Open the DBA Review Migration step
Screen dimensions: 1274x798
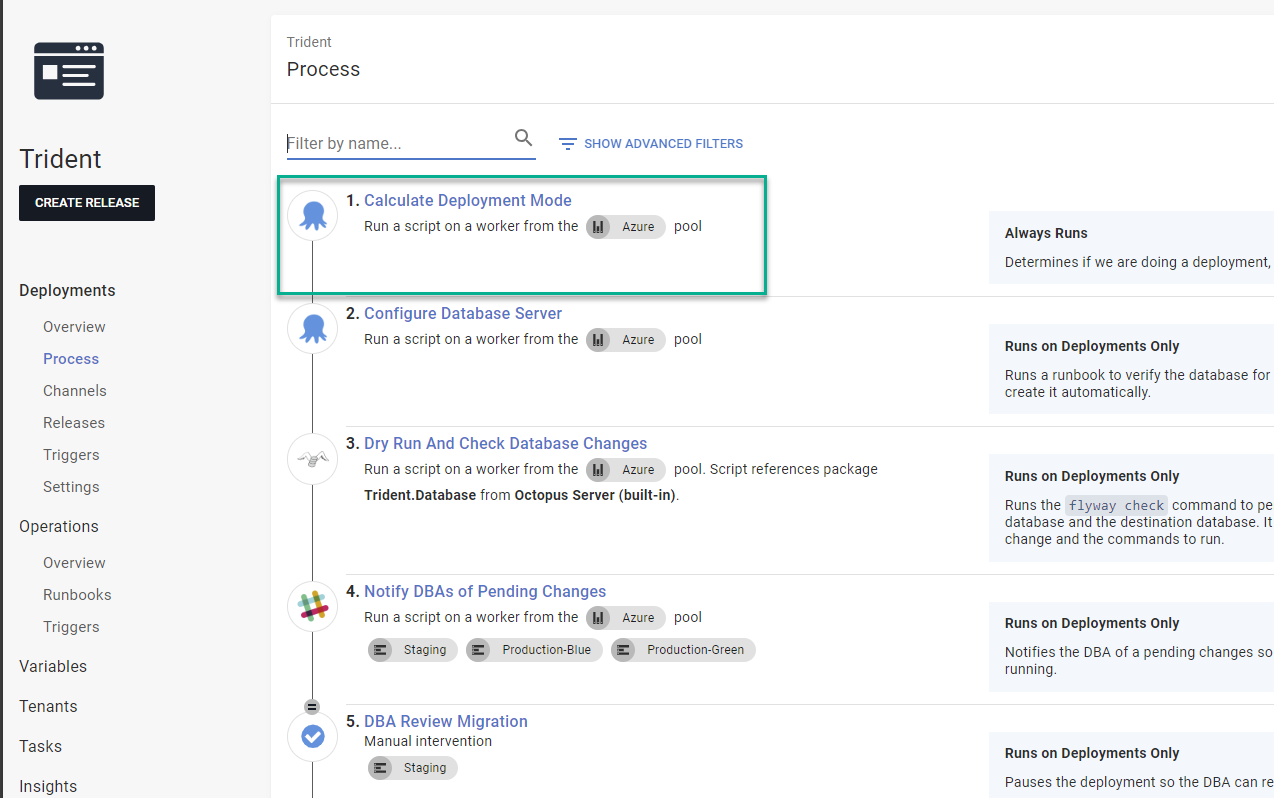(446, 721)
